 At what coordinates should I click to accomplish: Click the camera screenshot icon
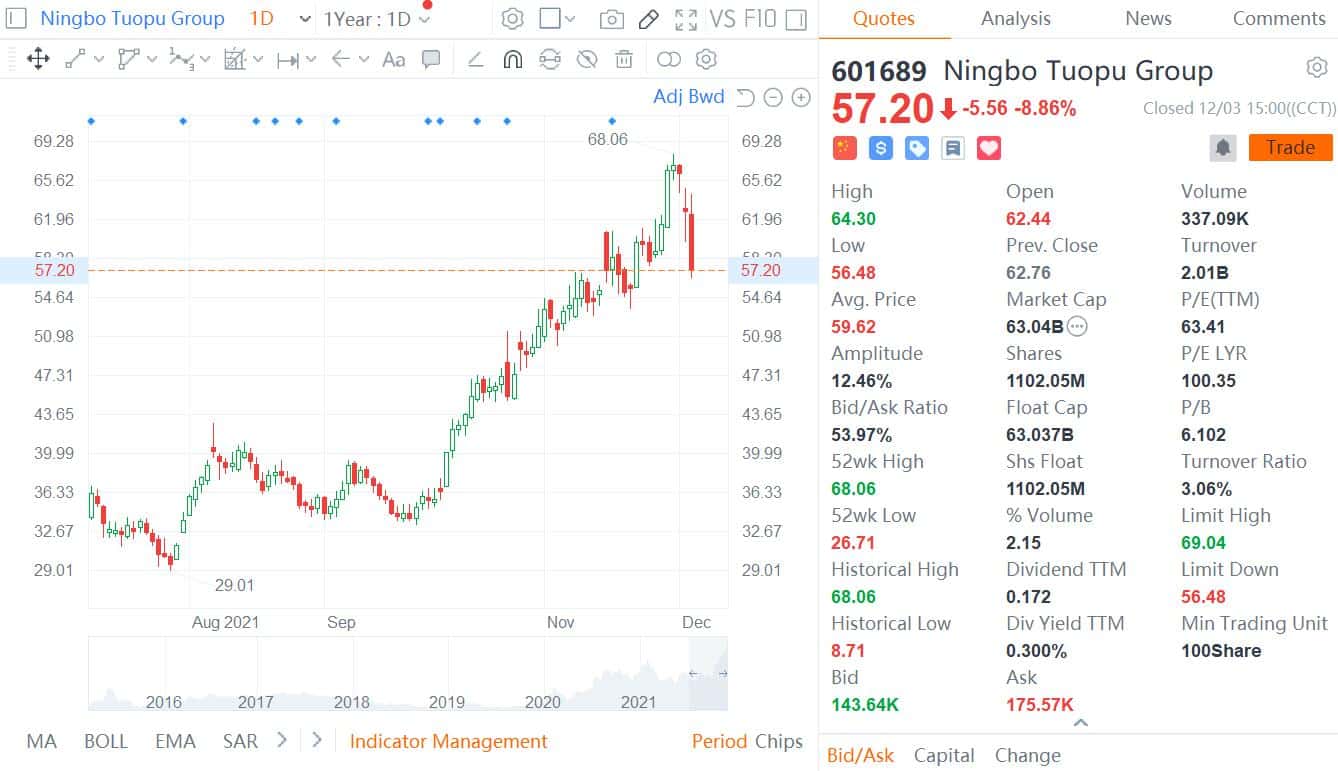pyautogui.click(x=611, y=19)
